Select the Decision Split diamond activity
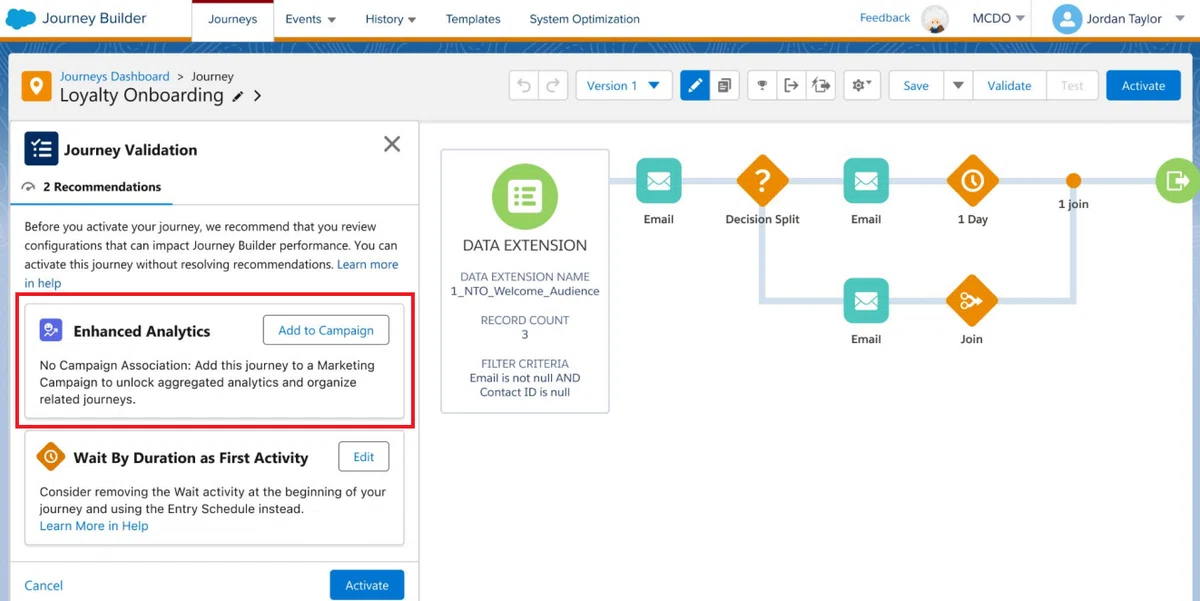Image resolution: width=1200 pixels, height=601 pixels. point(762,181)
